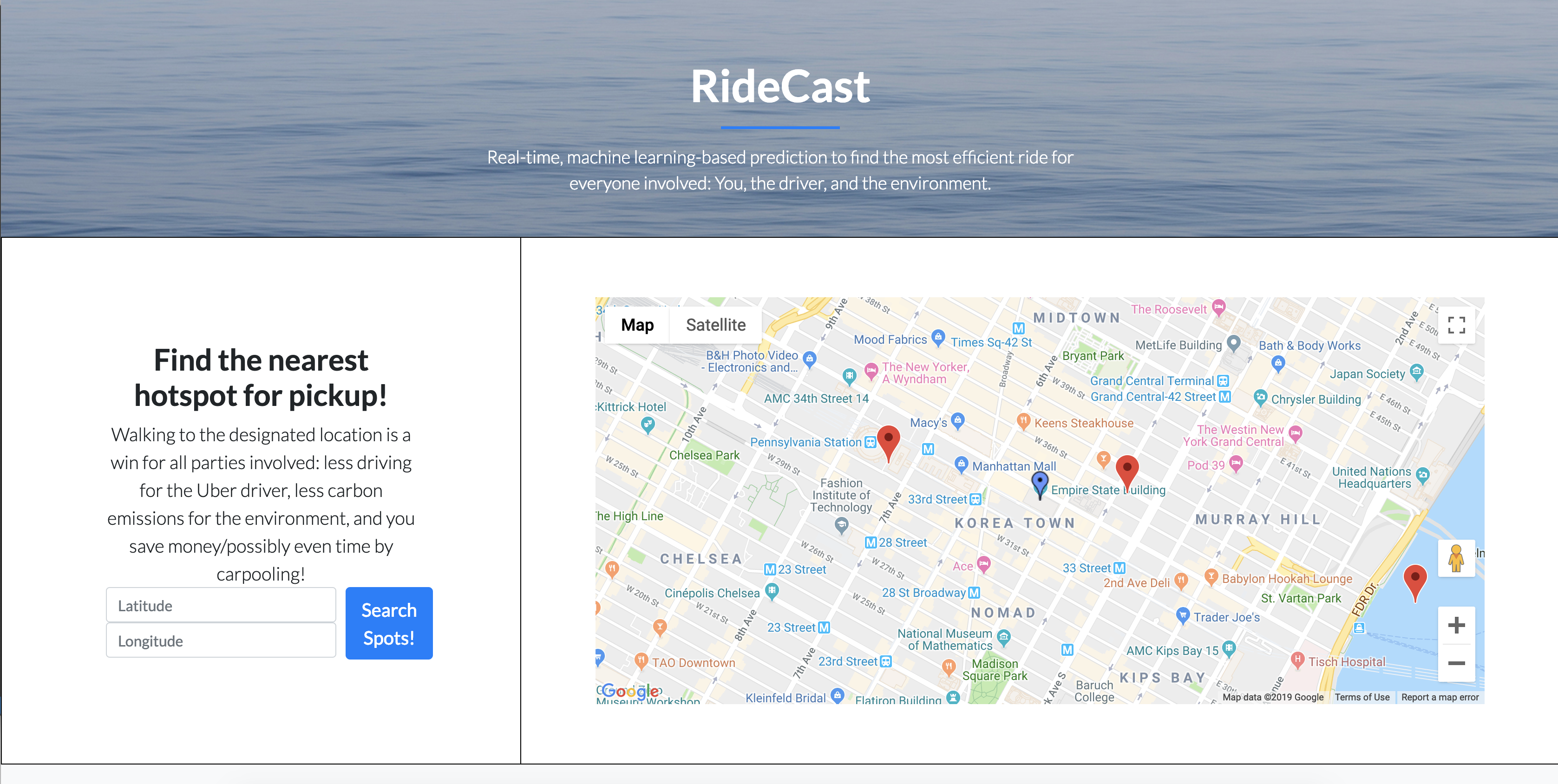Image resolution: width=1558 pixels, height=784 pixels.
Task: Open the Terms of Use link
Action: (1362, 697)
